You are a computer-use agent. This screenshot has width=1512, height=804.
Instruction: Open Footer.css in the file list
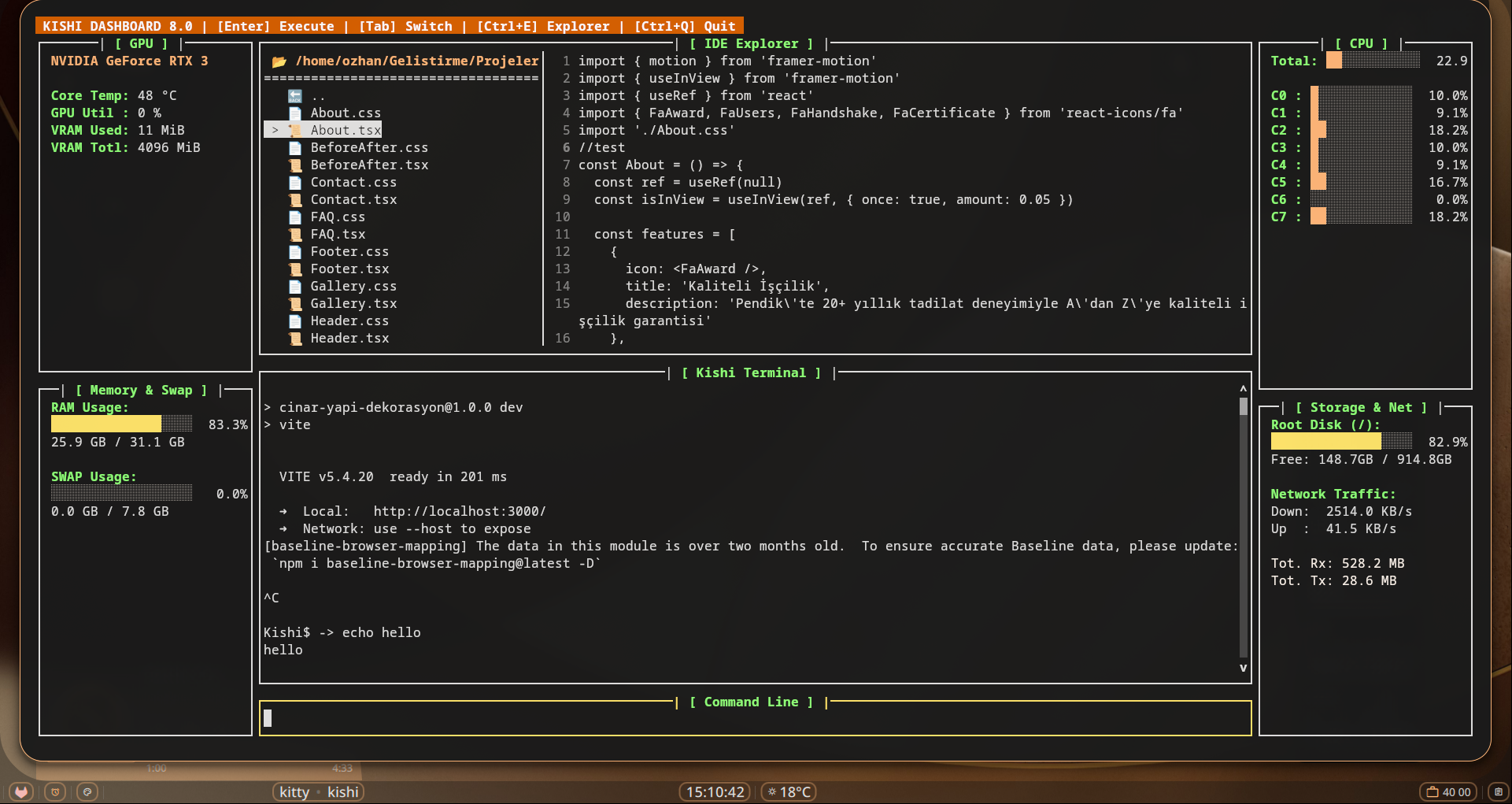[349, 252]
